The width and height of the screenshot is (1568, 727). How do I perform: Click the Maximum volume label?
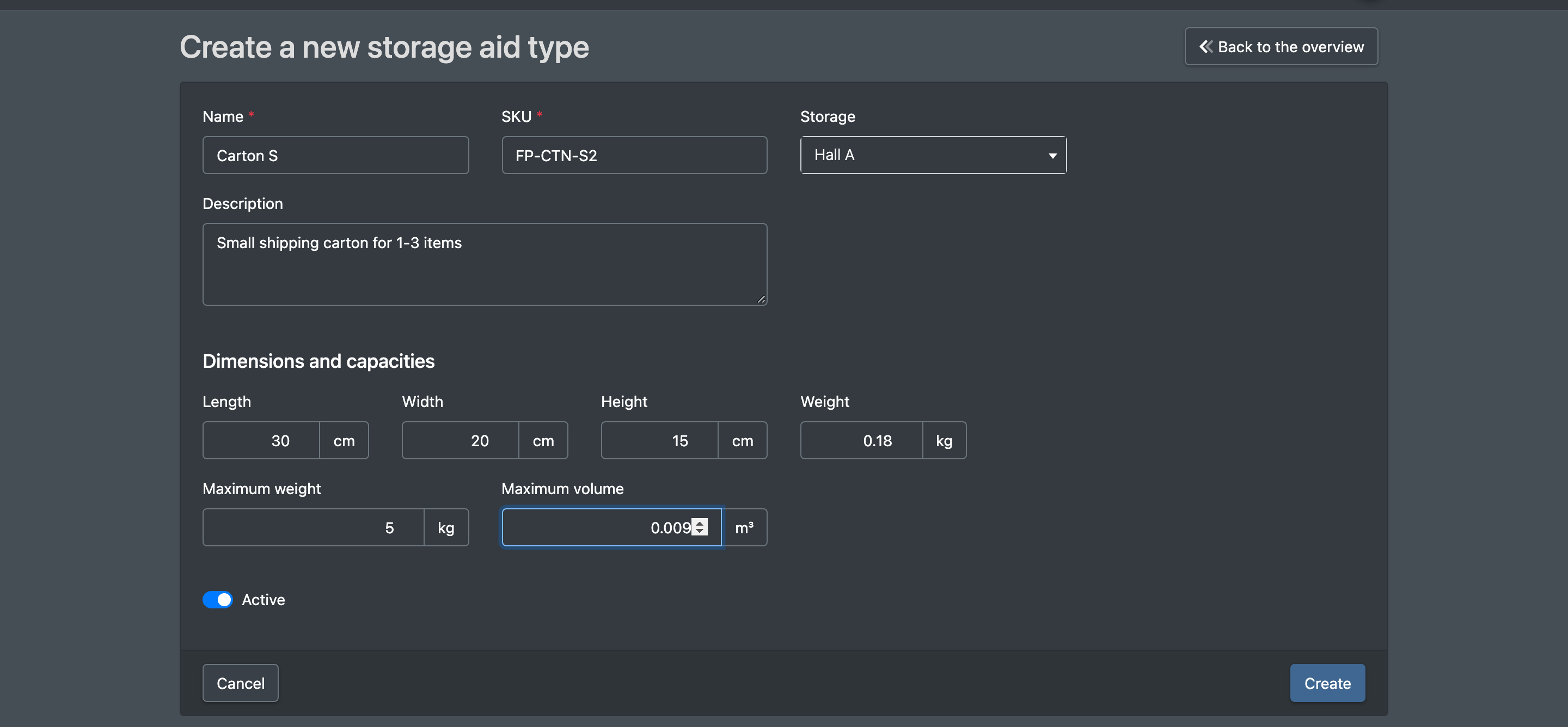[562, 489]
